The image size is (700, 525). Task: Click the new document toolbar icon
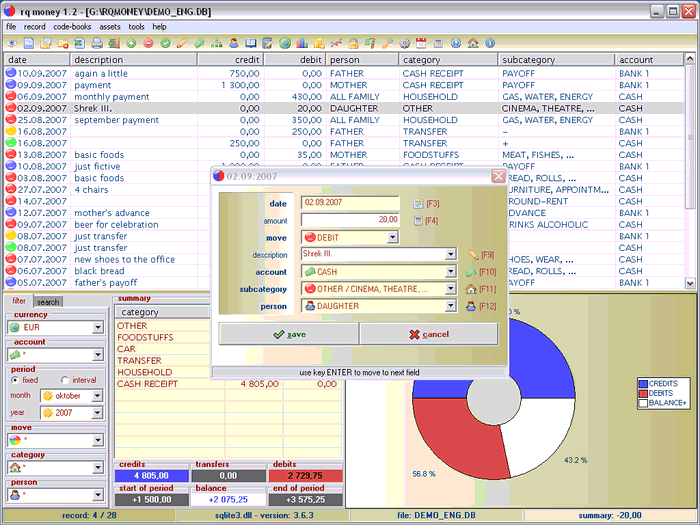29,43
